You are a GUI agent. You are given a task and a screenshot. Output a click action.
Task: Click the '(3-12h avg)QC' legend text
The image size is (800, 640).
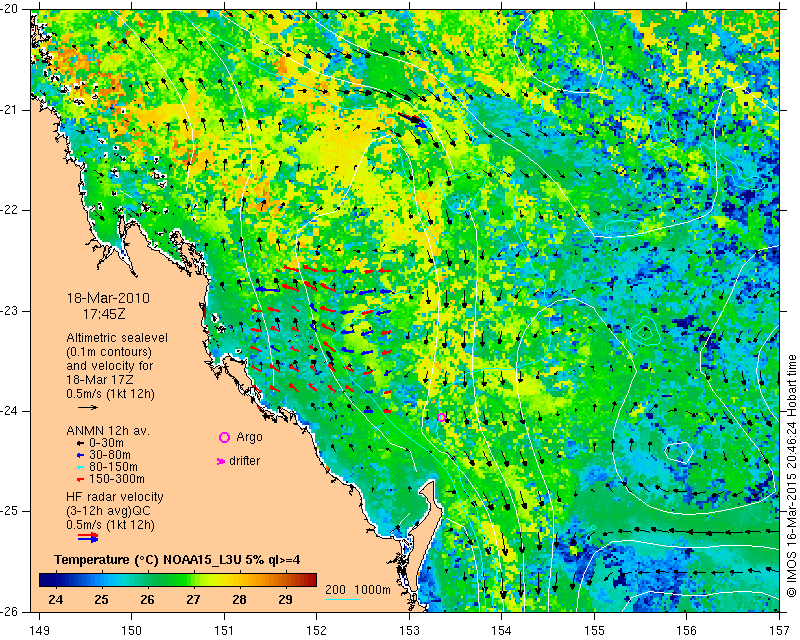pos(108,511)
